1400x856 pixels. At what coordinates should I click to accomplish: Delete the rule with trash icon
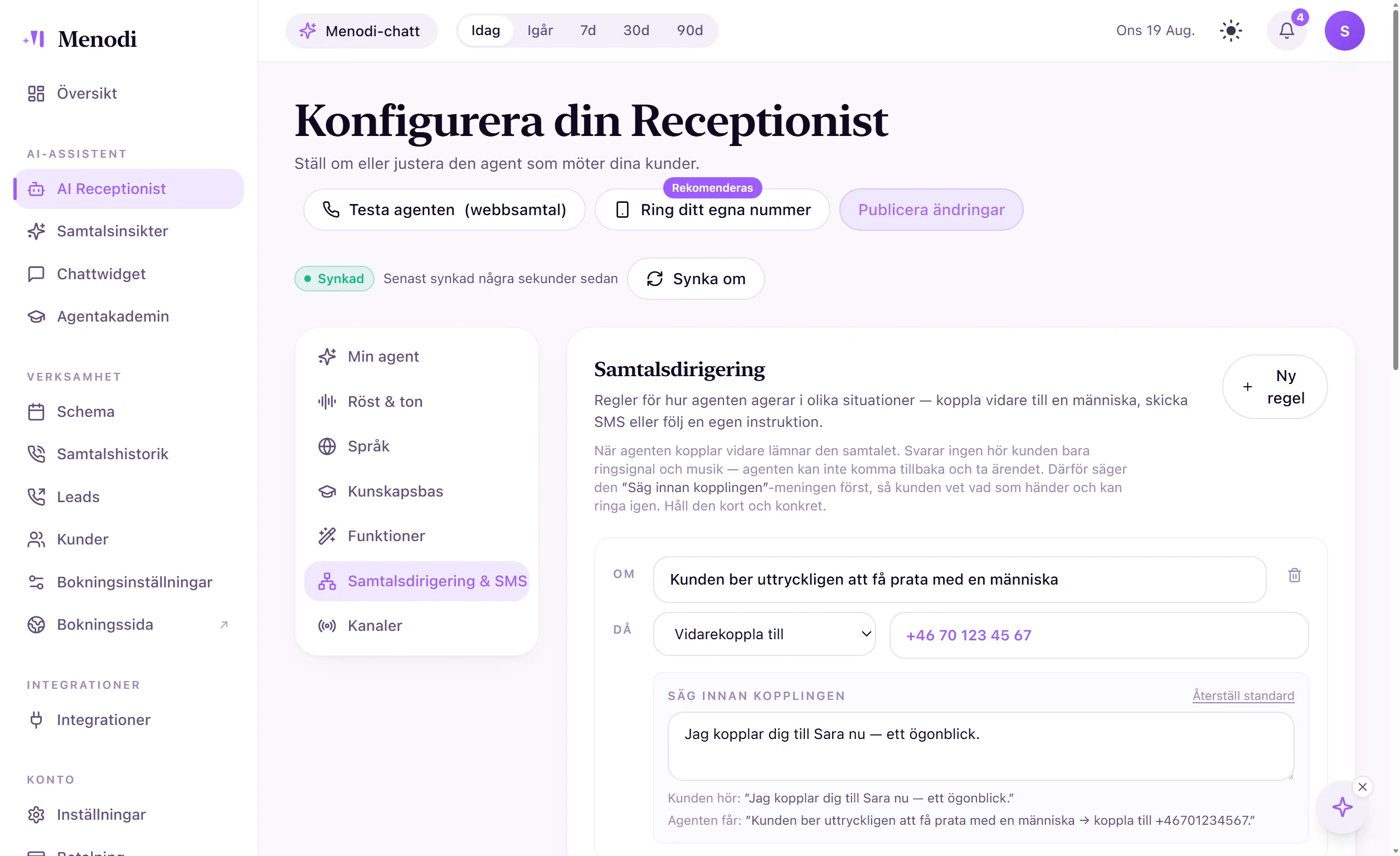(1294, 575)
